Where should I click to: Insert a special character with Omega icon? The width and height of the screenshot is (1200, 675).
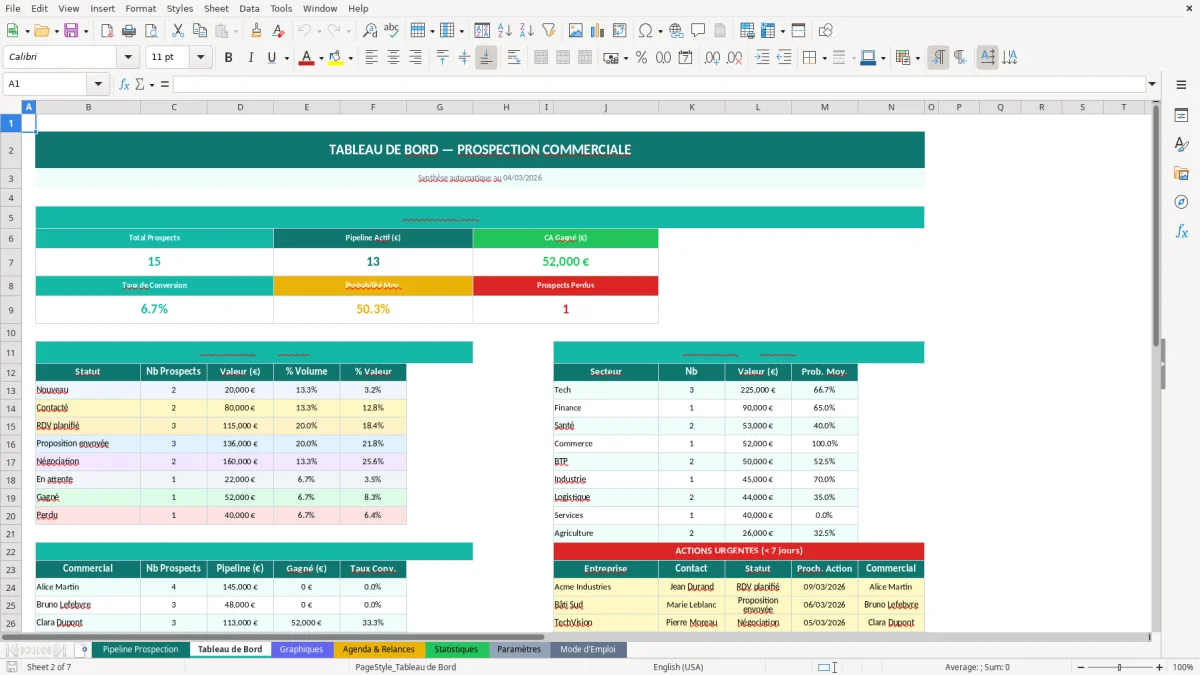pyautogui.click(x=645, y=31)
